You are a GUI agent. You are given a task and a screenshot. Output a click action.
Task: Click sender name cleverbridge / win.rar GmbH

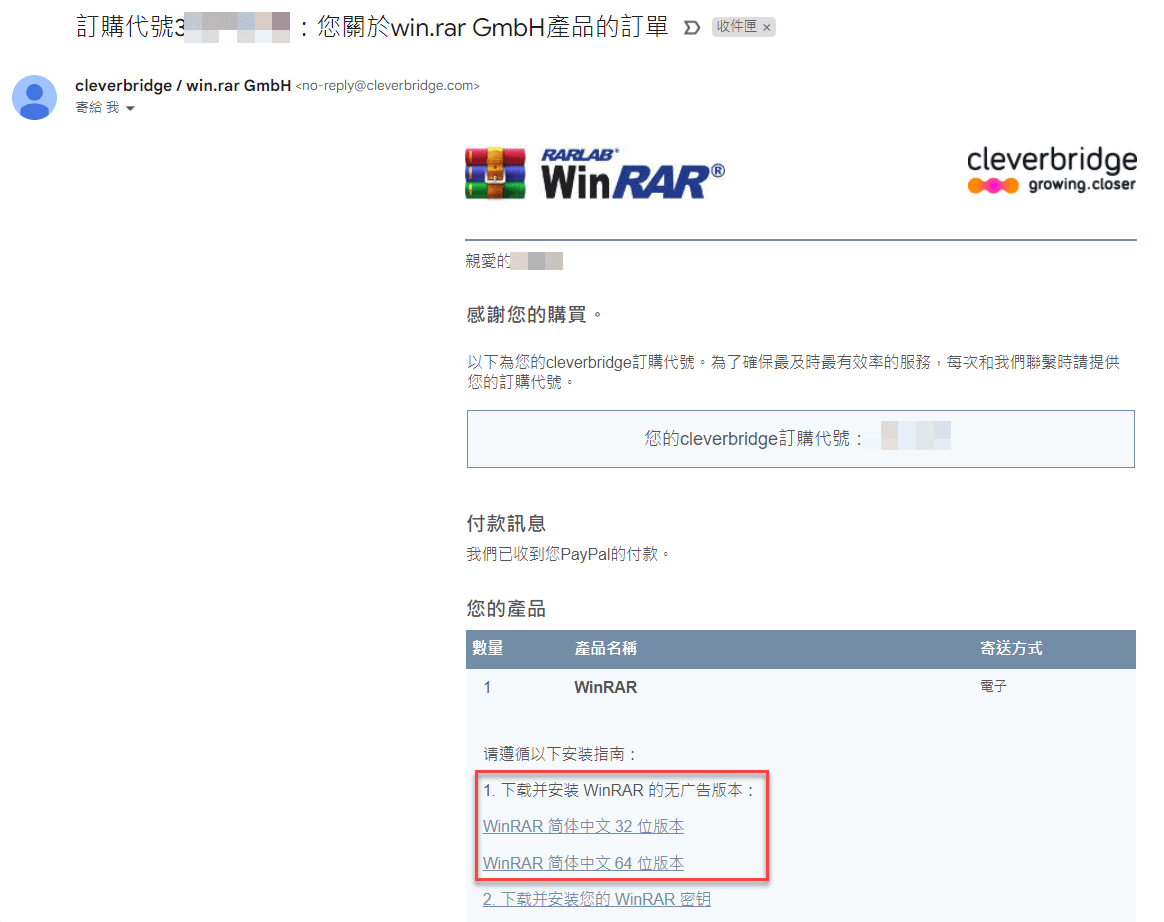(x=183, y=85)
